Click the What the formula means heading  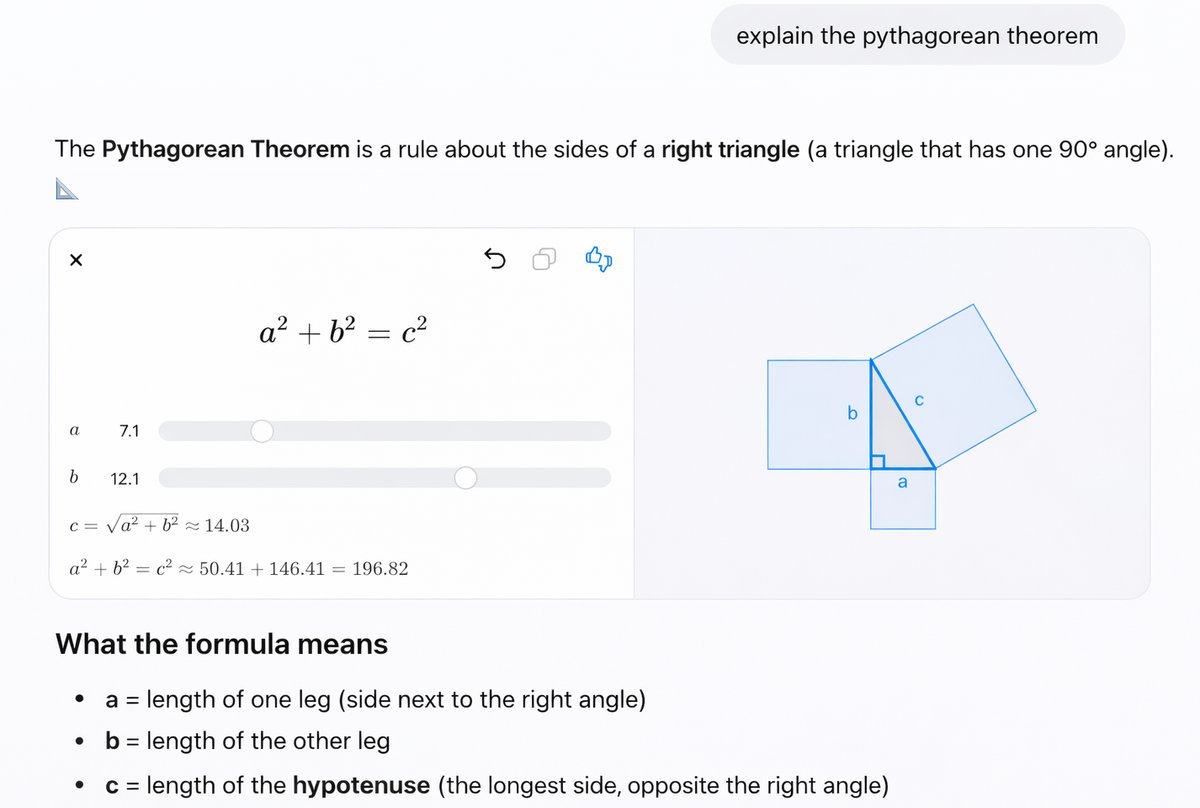(x=221, y=645)
